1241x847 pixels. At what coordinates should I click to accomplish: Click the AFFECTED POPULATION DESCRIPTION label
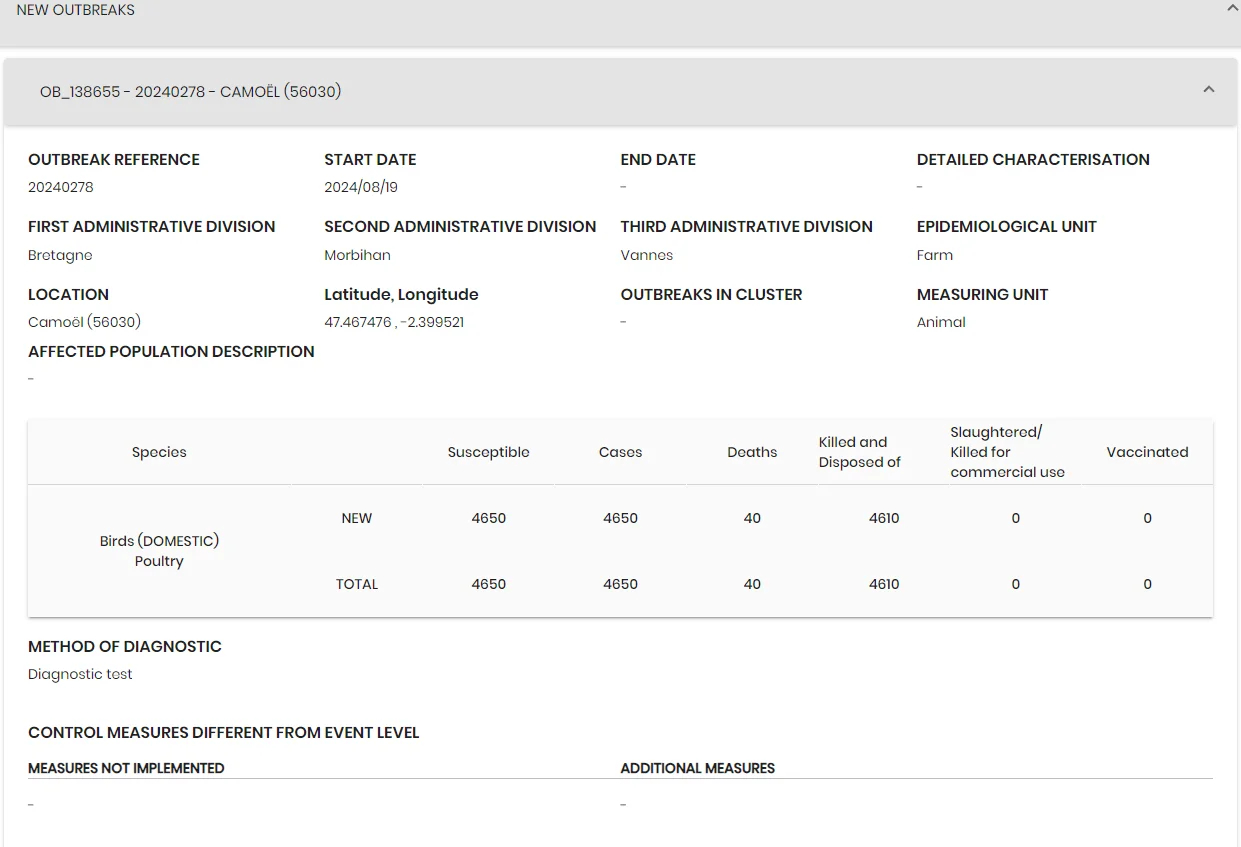(171, 352)
